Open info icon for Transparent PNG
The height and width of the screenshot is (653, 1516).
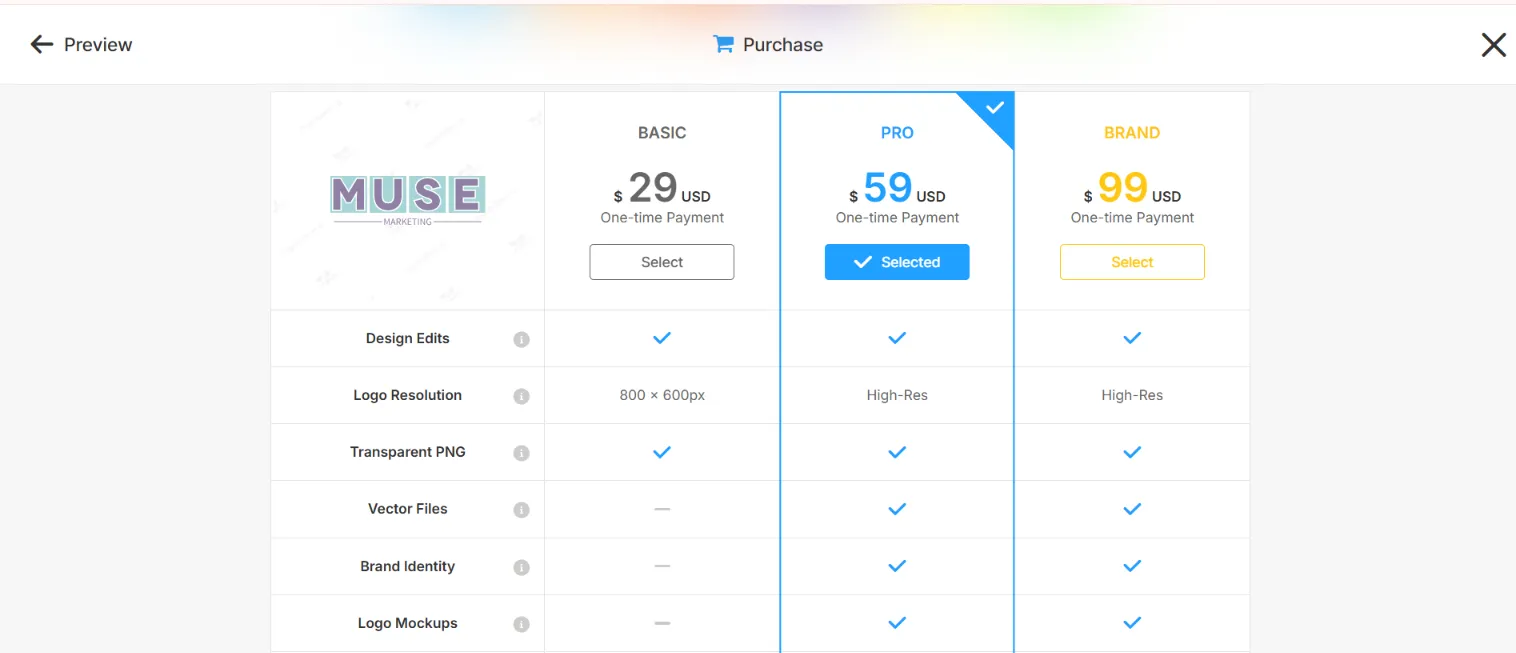[521, 453]
